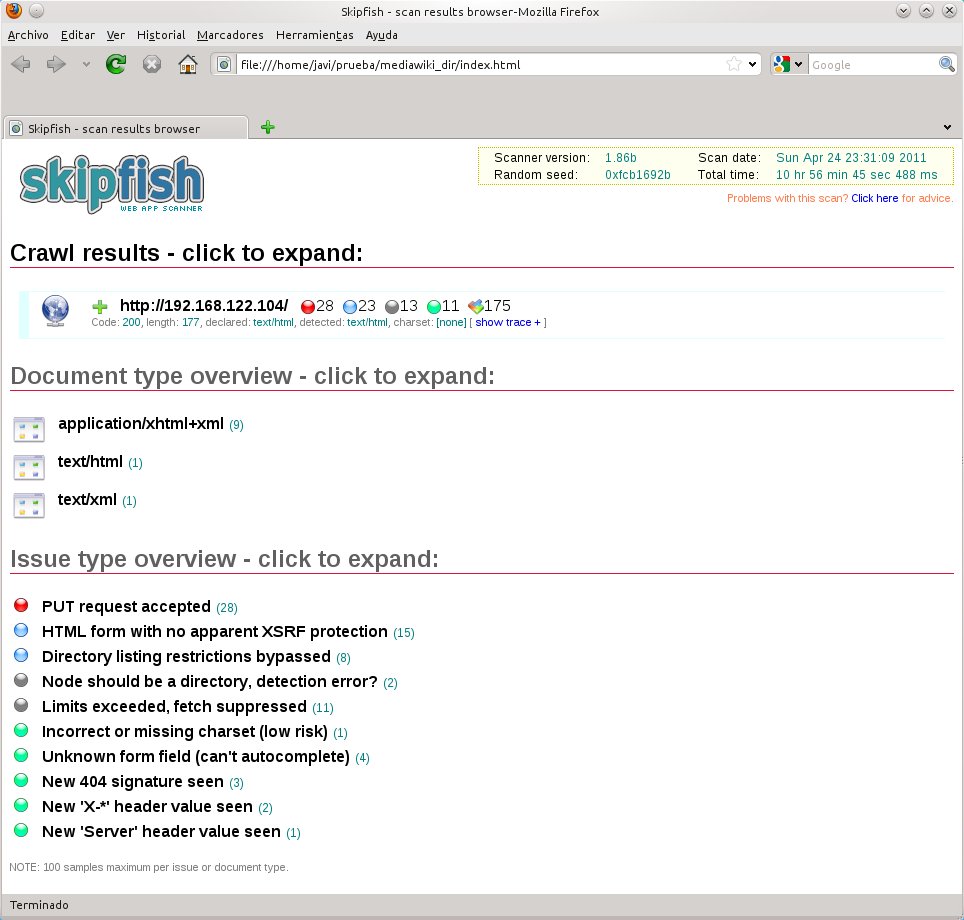Screen dimensions: 964x920
Task: Click the globe icon next to the crawled URL
Action: tap(55, 310)
